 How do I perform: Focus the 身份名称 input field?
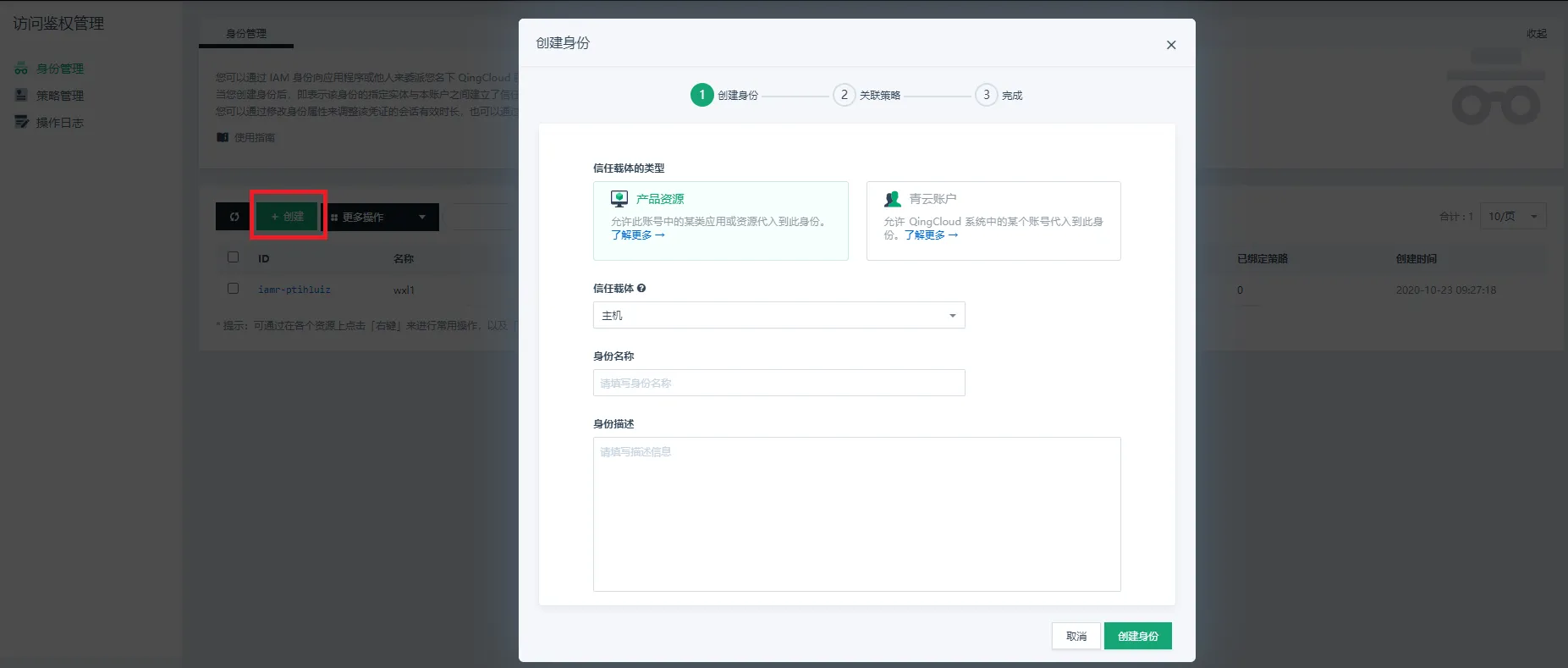[779, 383]
